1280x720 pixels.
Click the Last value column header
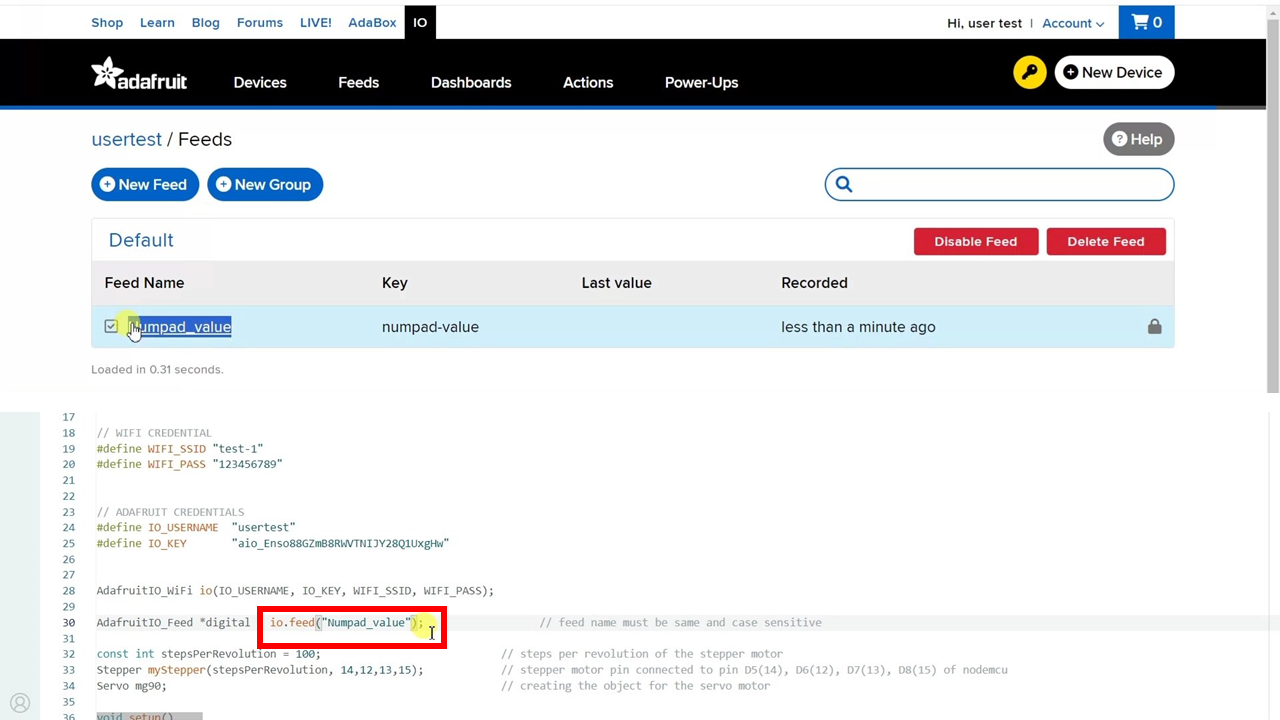point(616,283)
